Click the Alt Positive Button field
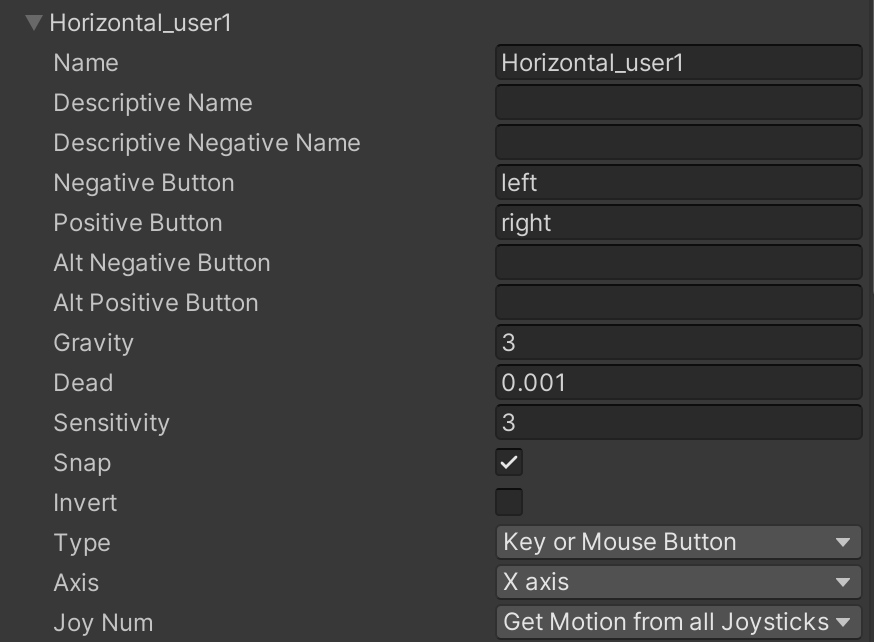The image size is (874, 642). pos(679,301)
